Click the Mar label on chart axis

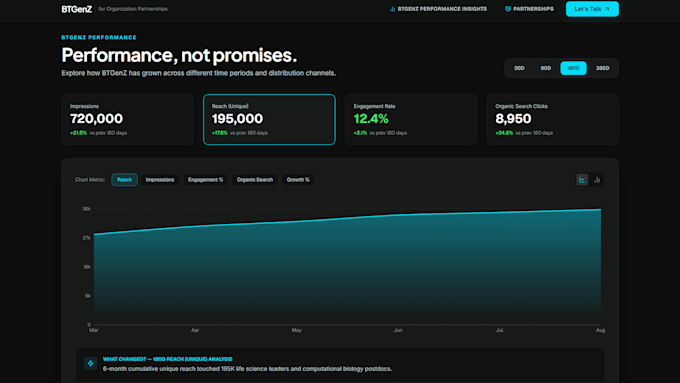pyautogui.click(x=94, y=330)
